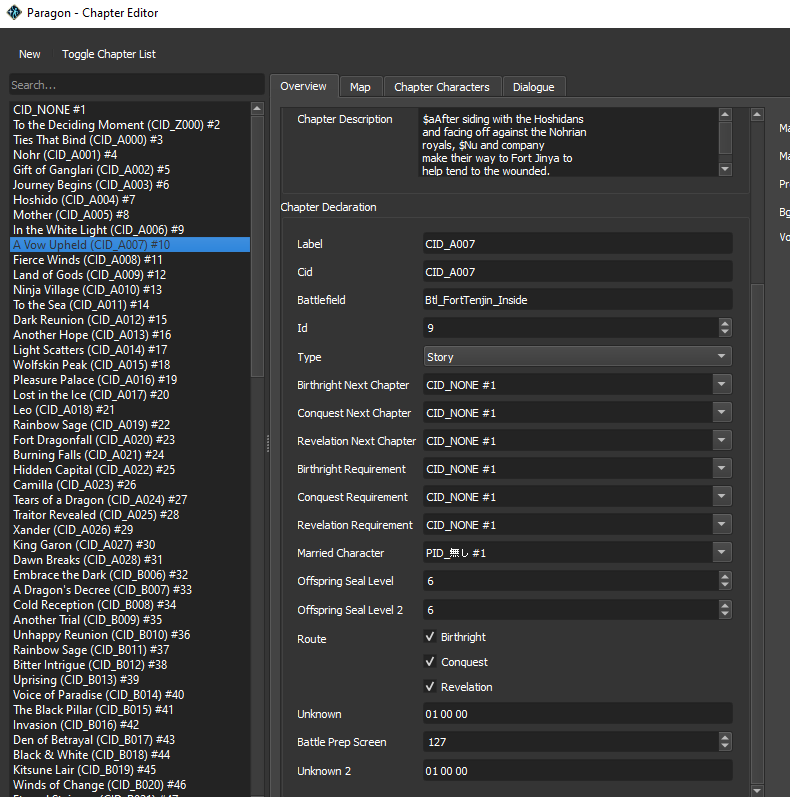790x797 pixels.
Task: Select A Vow Upheld chapter row
Action: pyautogui.click(x=130, y=244)
